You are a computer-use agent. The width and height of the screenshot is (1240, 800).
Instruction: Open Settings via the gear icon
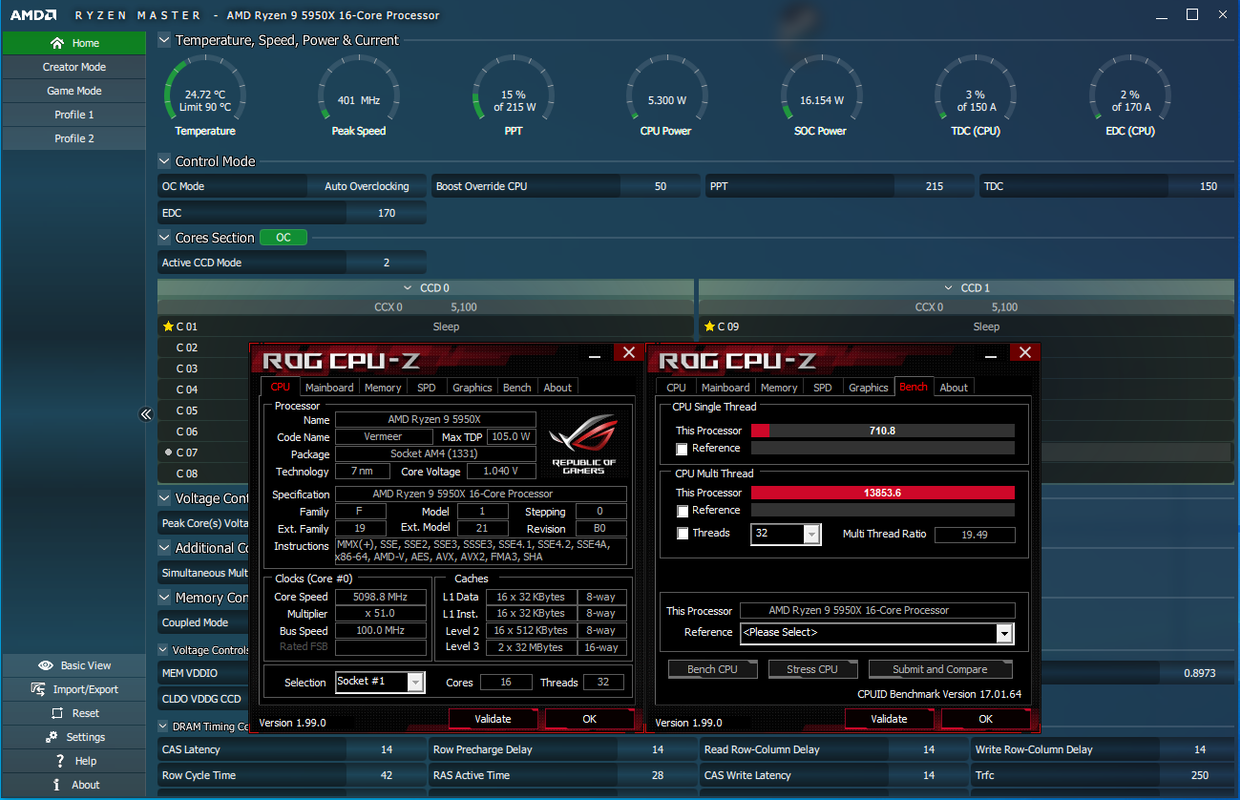click(52, 737)
